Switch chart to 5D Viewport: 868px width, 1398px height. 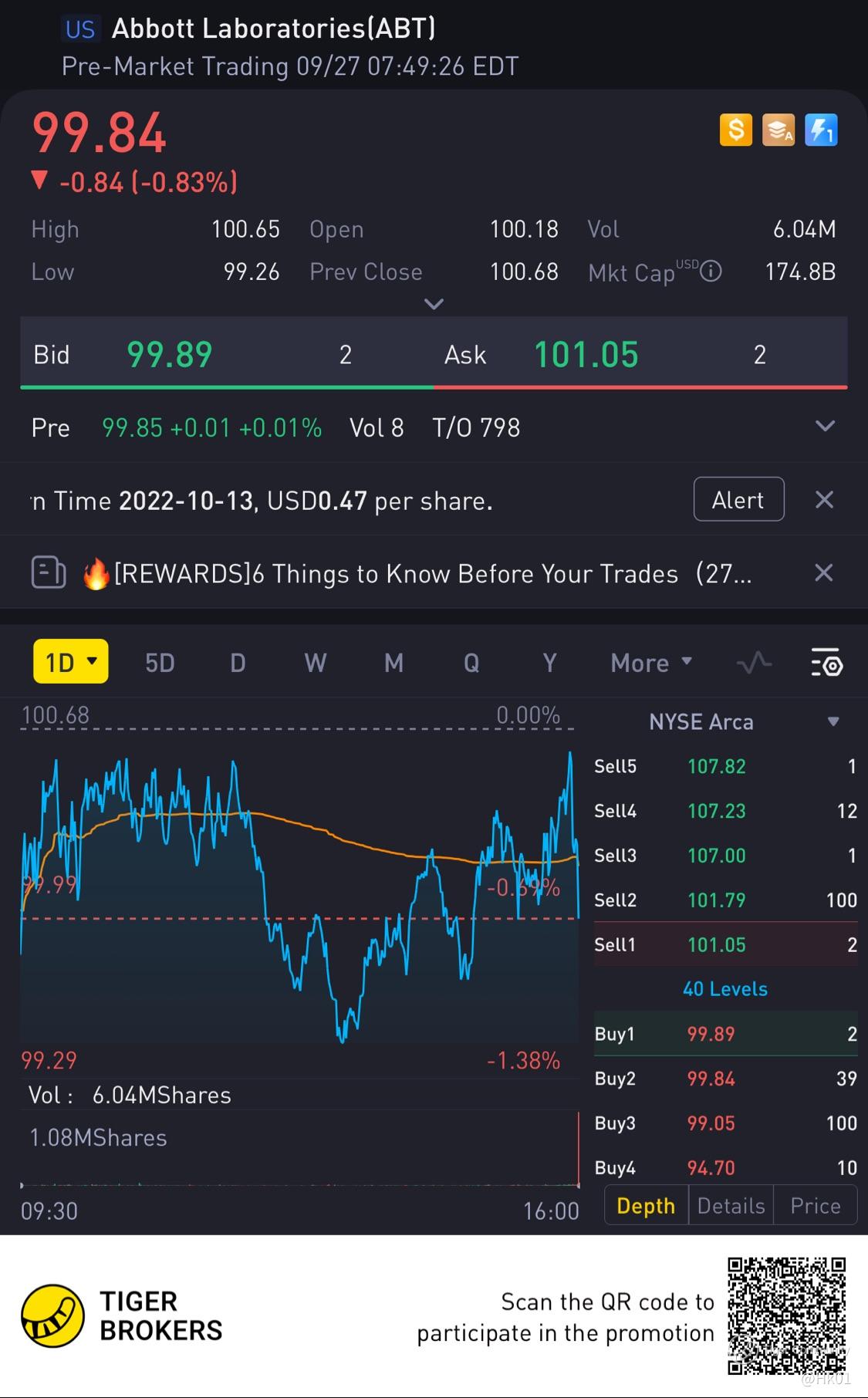pos(160,663)
